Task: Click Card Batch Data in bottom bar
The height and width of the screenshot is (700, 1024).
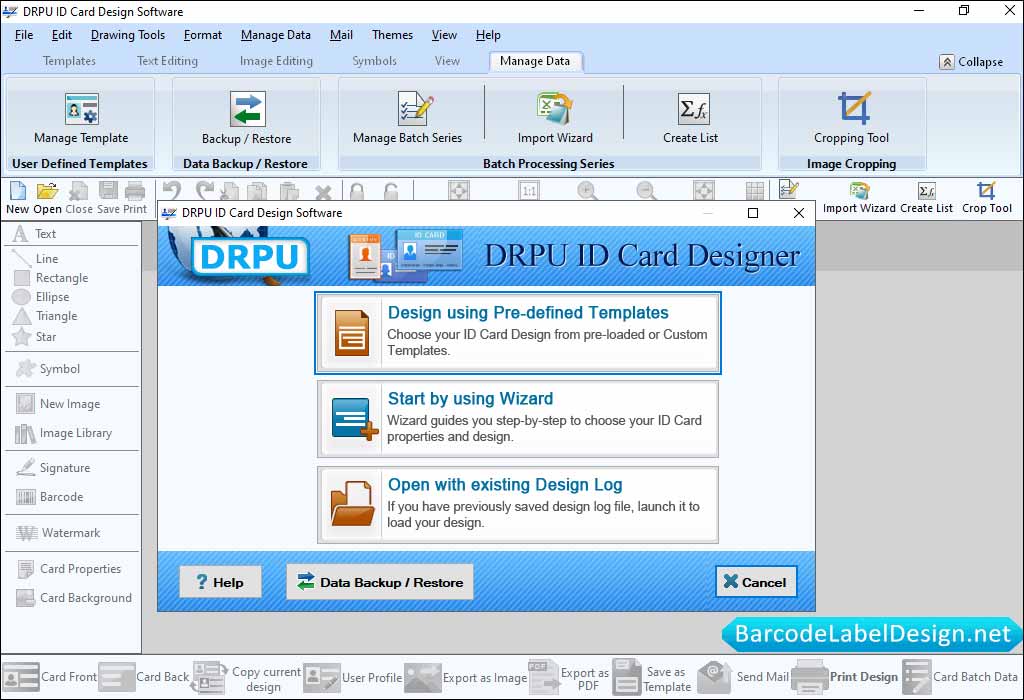Action: coord(961,677)
